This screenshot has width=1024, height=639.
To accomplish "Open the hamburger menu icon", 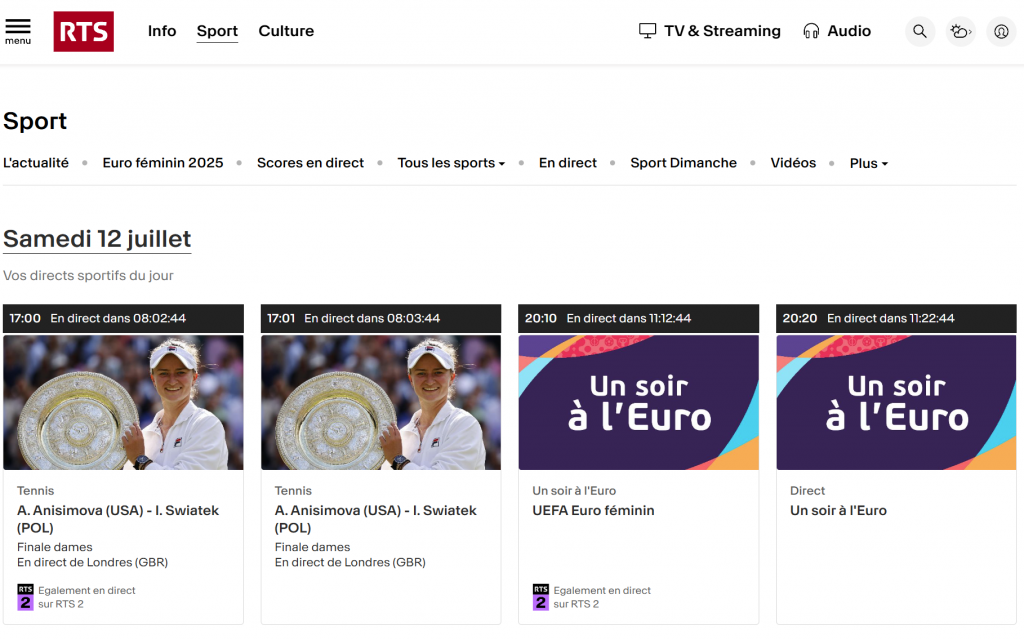I will (x=18, y=31).
